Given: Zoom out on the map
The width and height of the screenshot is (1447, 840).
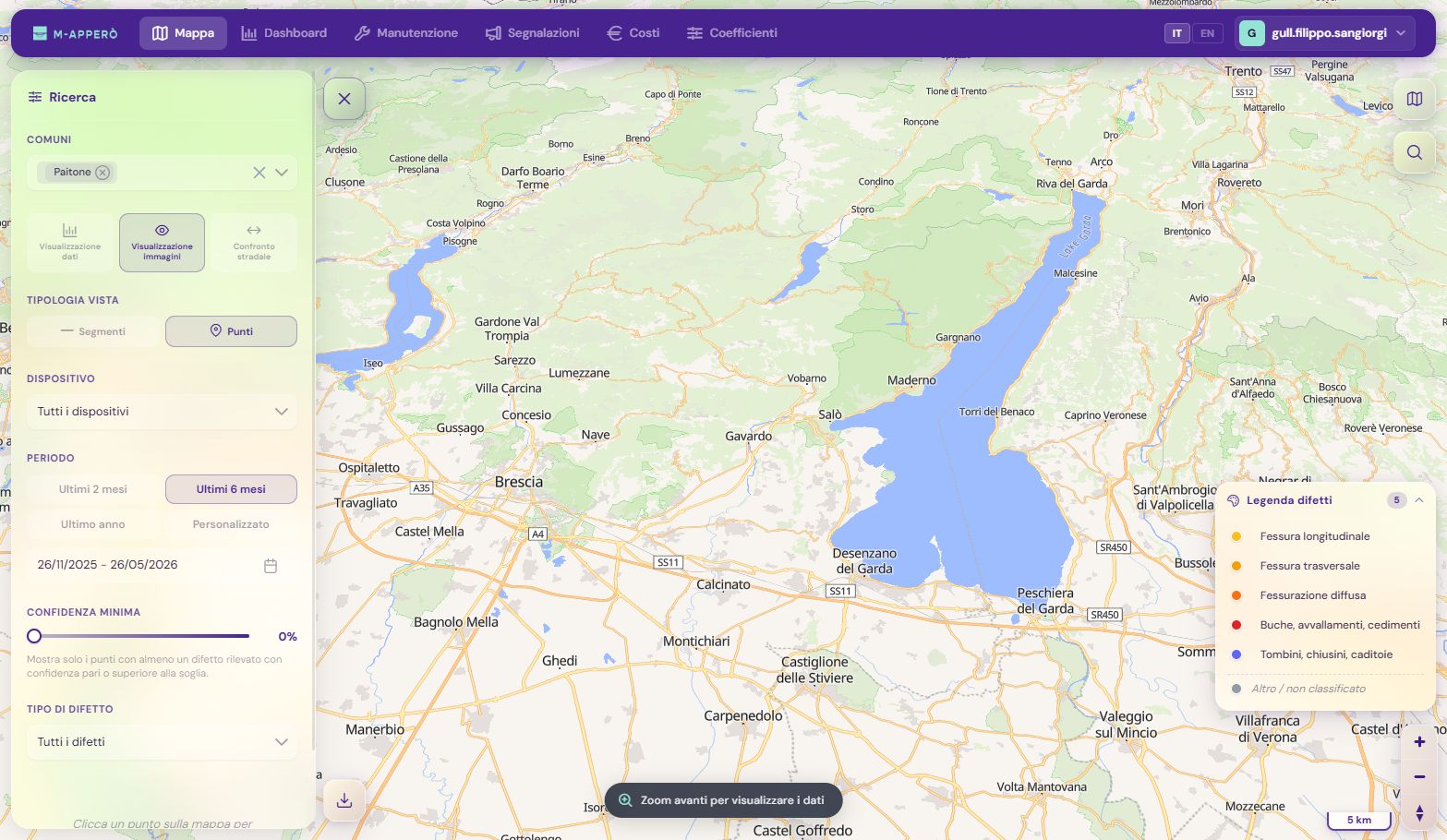Looking at the screenshot, I should coord(1419,777).
